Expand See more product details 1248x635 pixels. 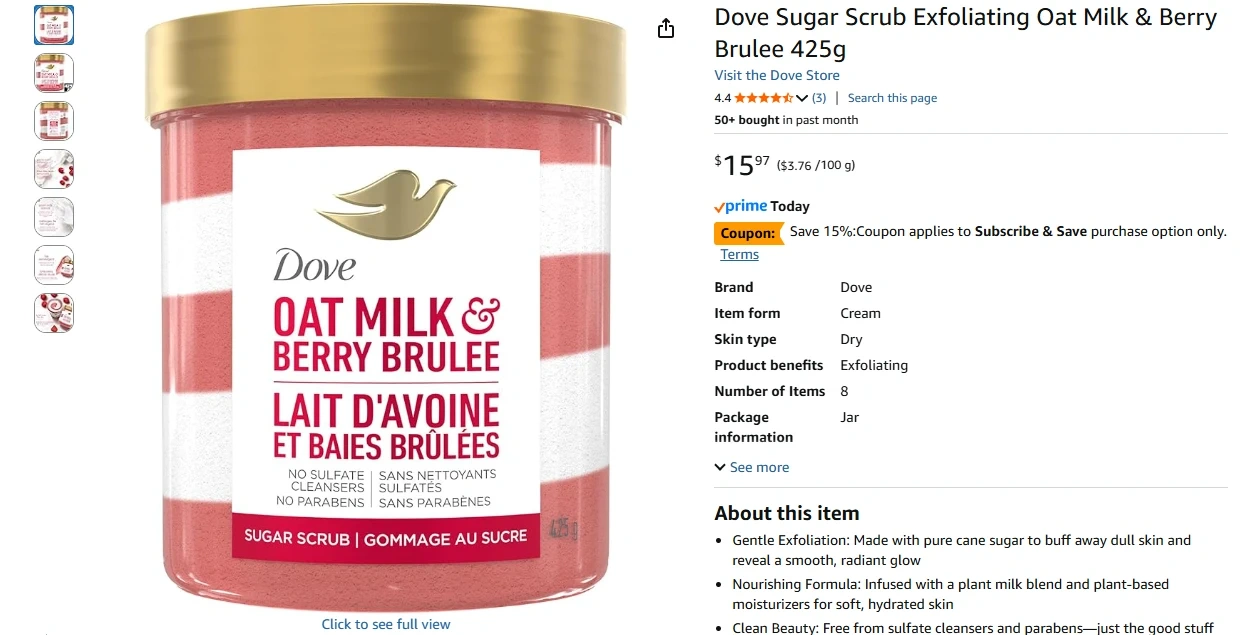coord(752,467)
